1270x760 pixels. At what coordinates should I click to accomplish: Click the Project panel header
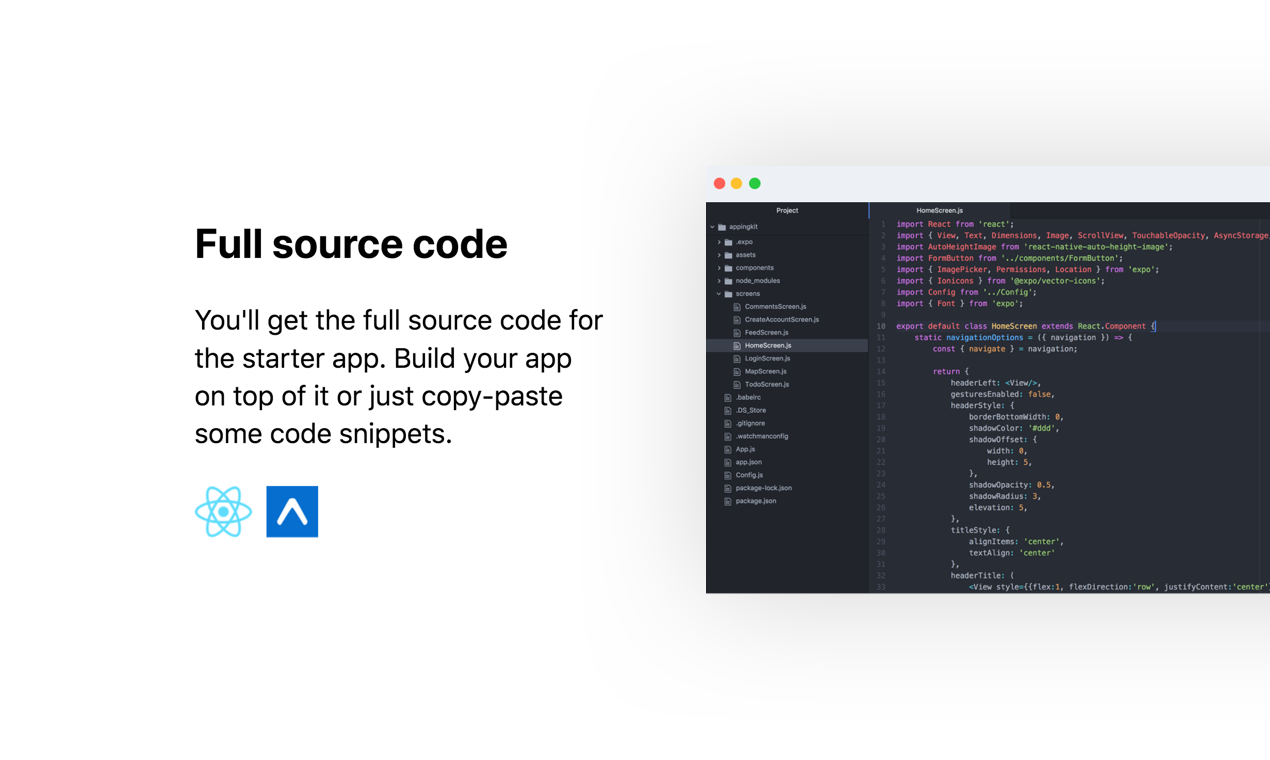click(x=787, y=210)
